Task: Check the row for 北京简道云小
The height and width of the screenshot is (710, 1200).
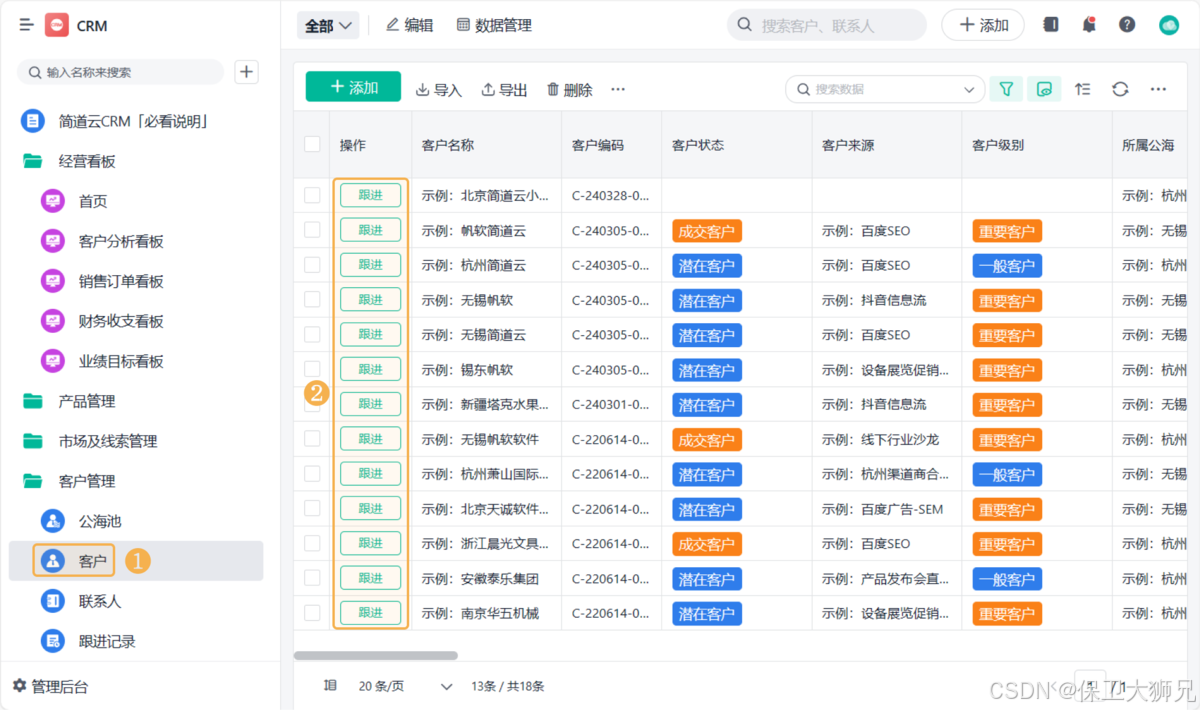Action: click(x=312, y=195)
